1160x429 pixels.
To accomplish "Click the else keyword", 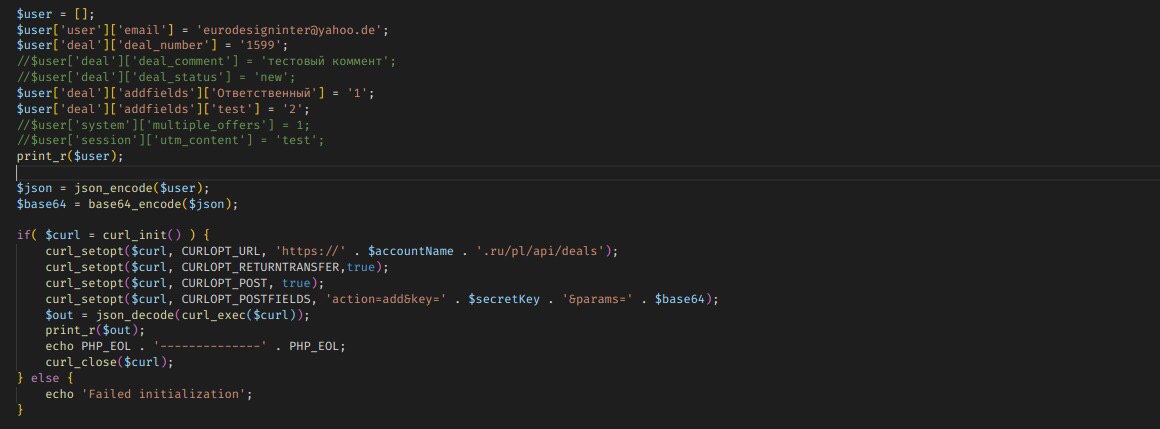I will (45, 379).
